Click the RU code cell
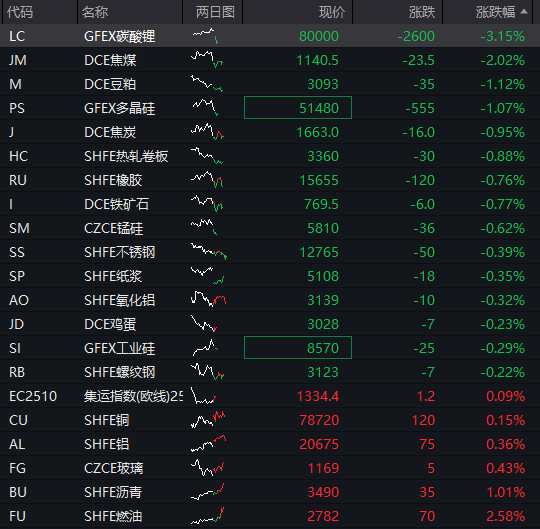Viewport: 540px width, 529px height. 18,180
